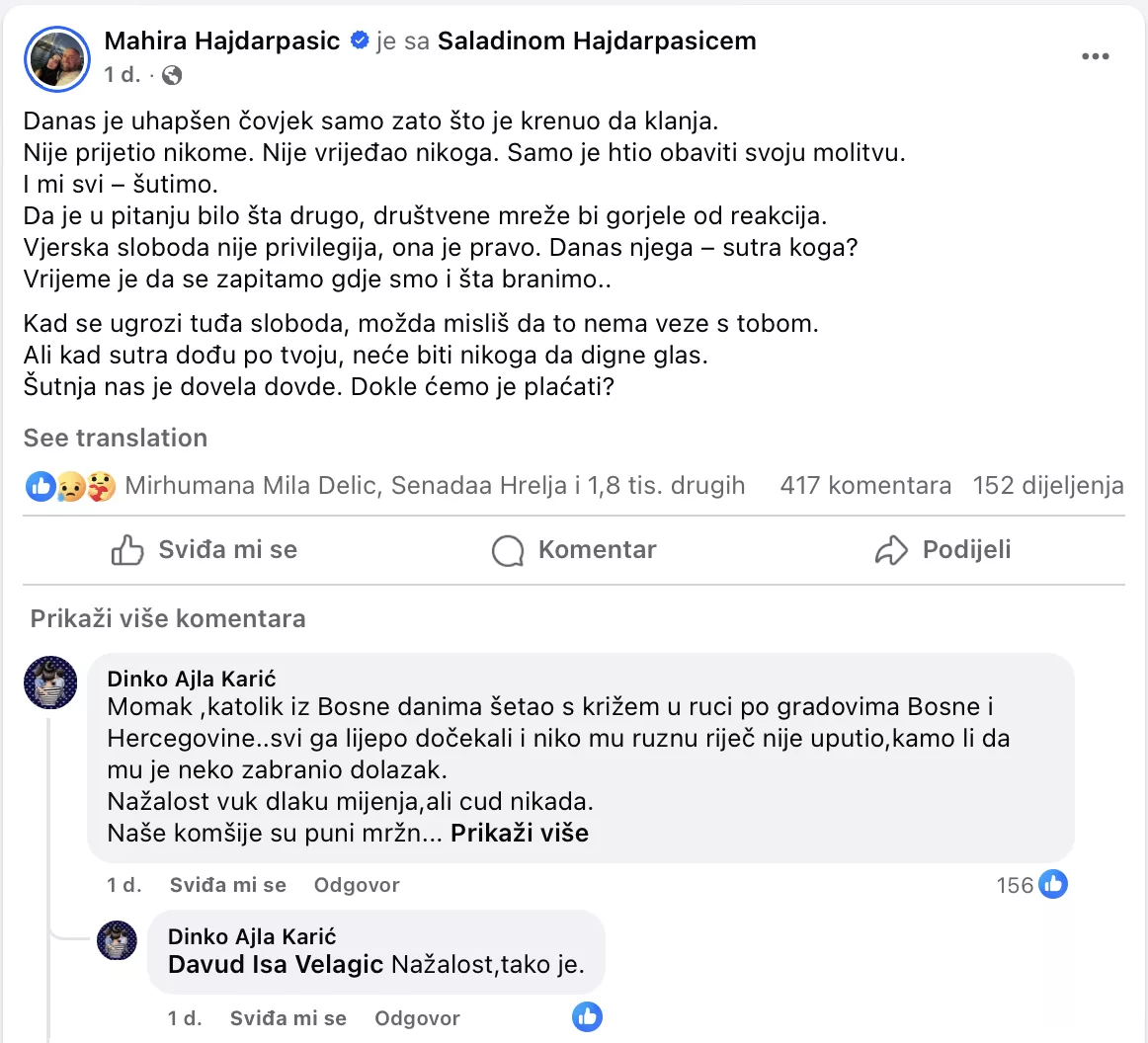This screenshot has height=1043, width=1148.
Task: Expand the truncated comment with Prikaži više
Action: (520, 833)
